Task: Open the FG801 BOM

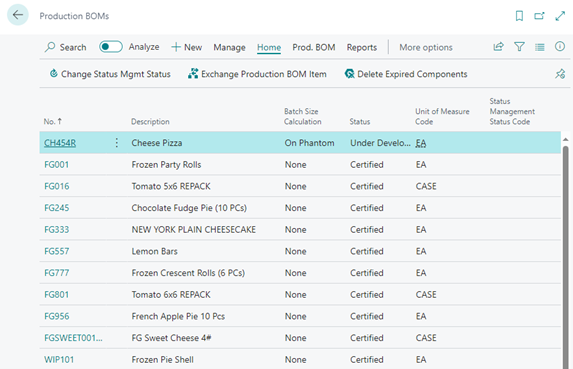Action: [56, 294]
